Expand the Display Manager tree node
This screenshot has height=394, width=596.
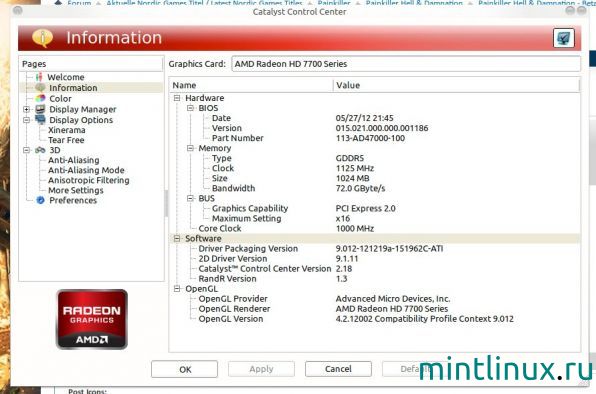coord(26,109)
